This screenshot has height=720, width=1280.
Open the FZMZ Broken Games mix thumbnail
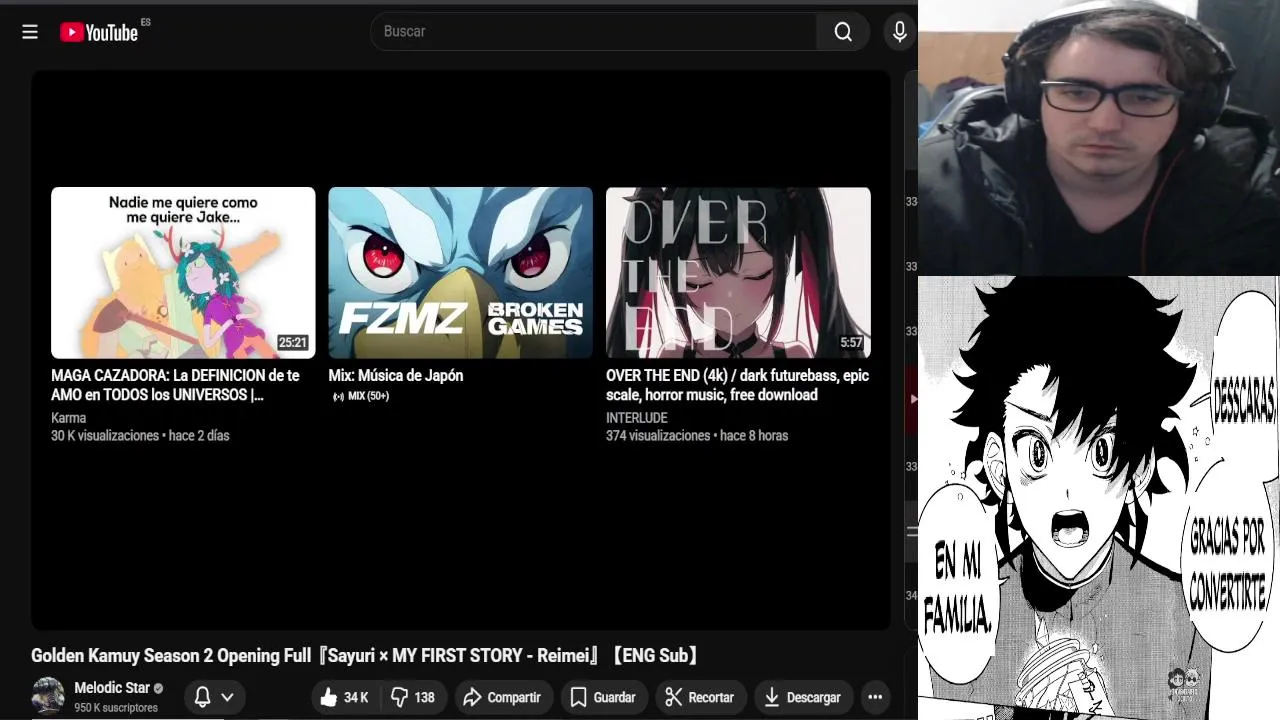pos(460,272)
